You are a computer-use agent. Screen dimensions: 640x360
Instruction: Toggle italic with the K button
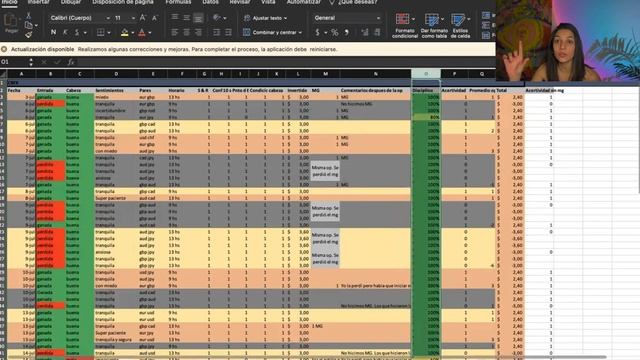click(x=65, y=32)
